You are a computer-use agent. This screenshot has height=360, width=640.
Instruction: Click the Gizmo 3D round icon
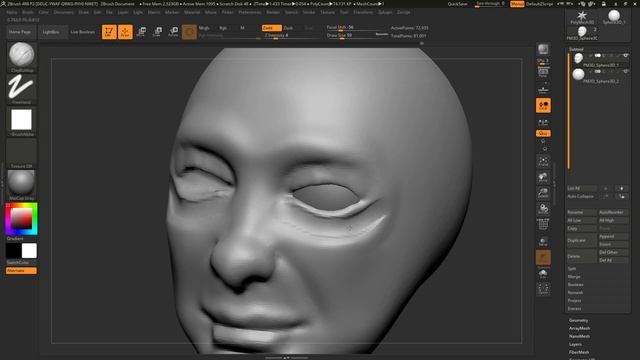[x=189, y=32]
